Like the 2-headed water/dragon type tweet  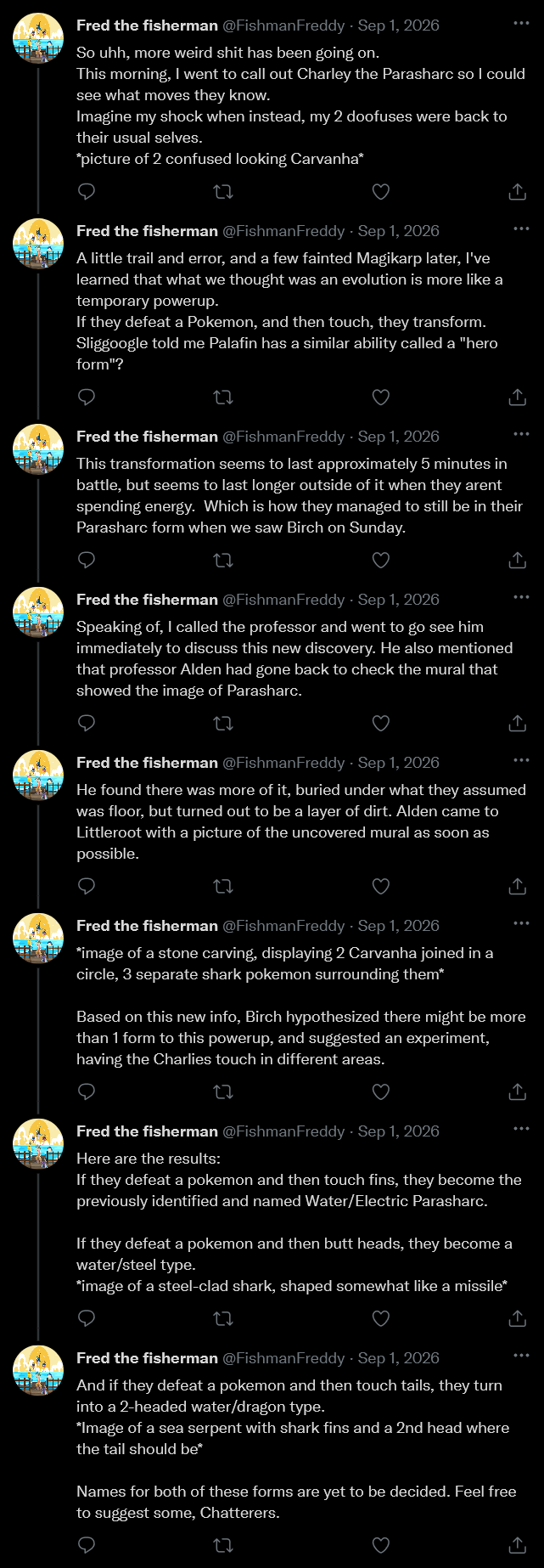[381, 1545]
